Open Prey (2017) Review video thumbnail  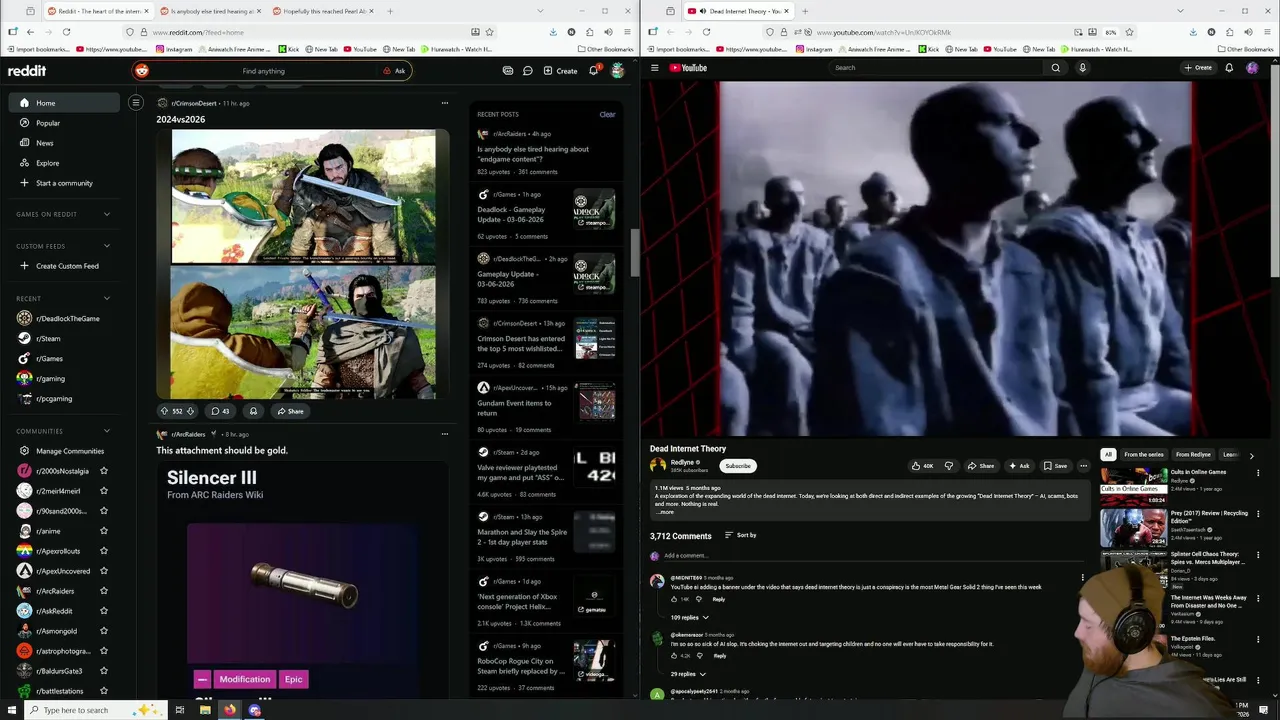1133,527
